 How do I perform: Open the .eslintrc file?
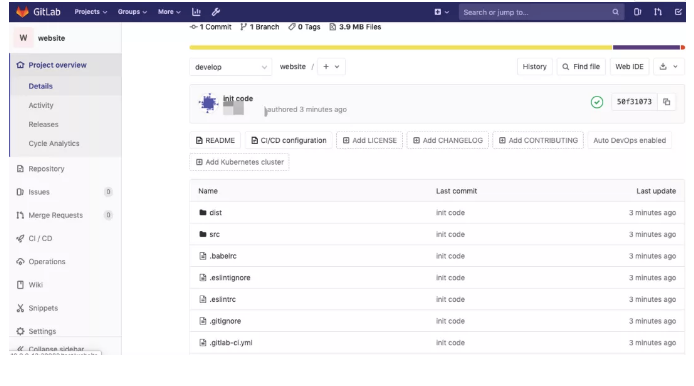click(222, 299)
